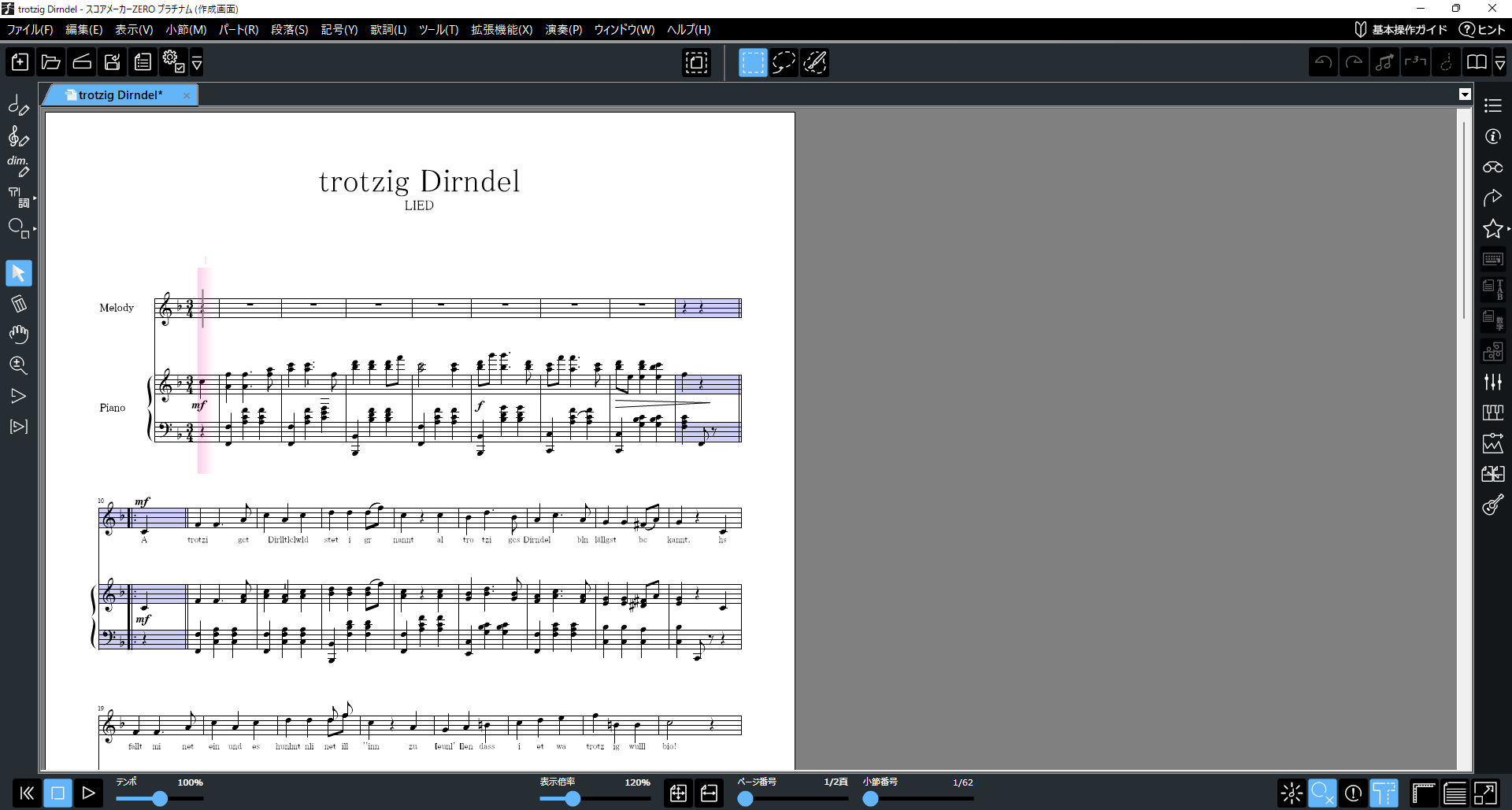Screen dimensions: 1512x810
Task: Create a new score file
Action: [x=20, y=62]
